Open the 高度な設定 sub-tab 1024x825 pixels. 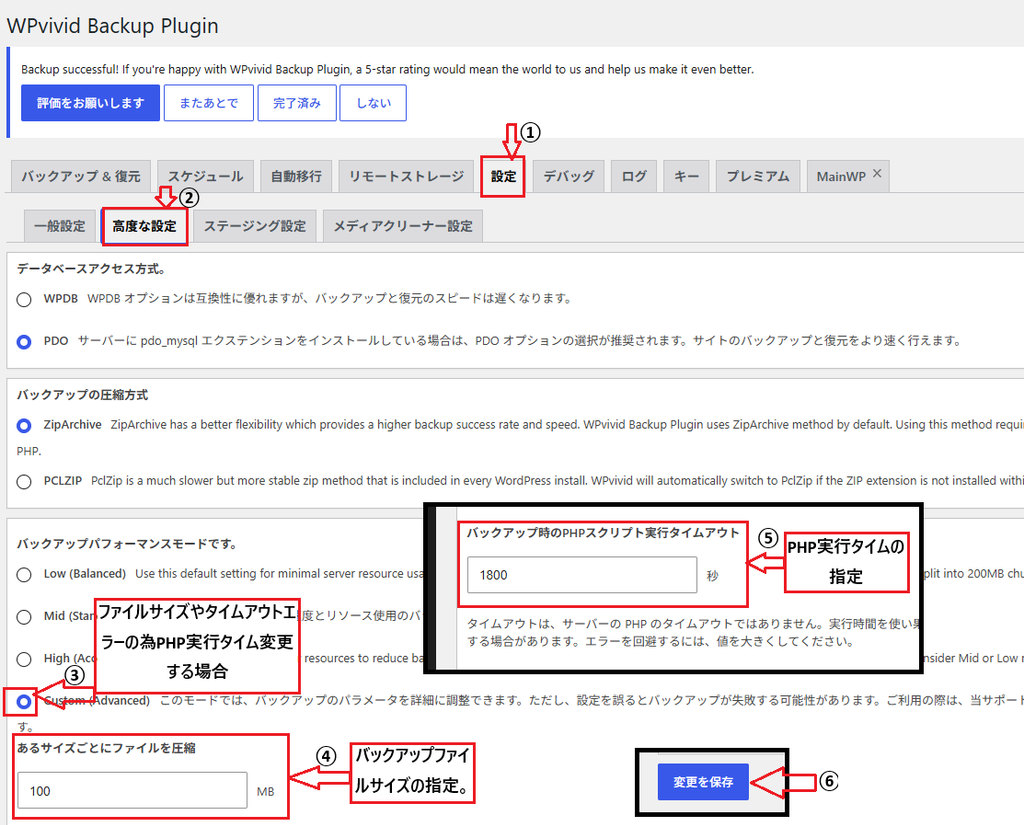coord(144,226)
